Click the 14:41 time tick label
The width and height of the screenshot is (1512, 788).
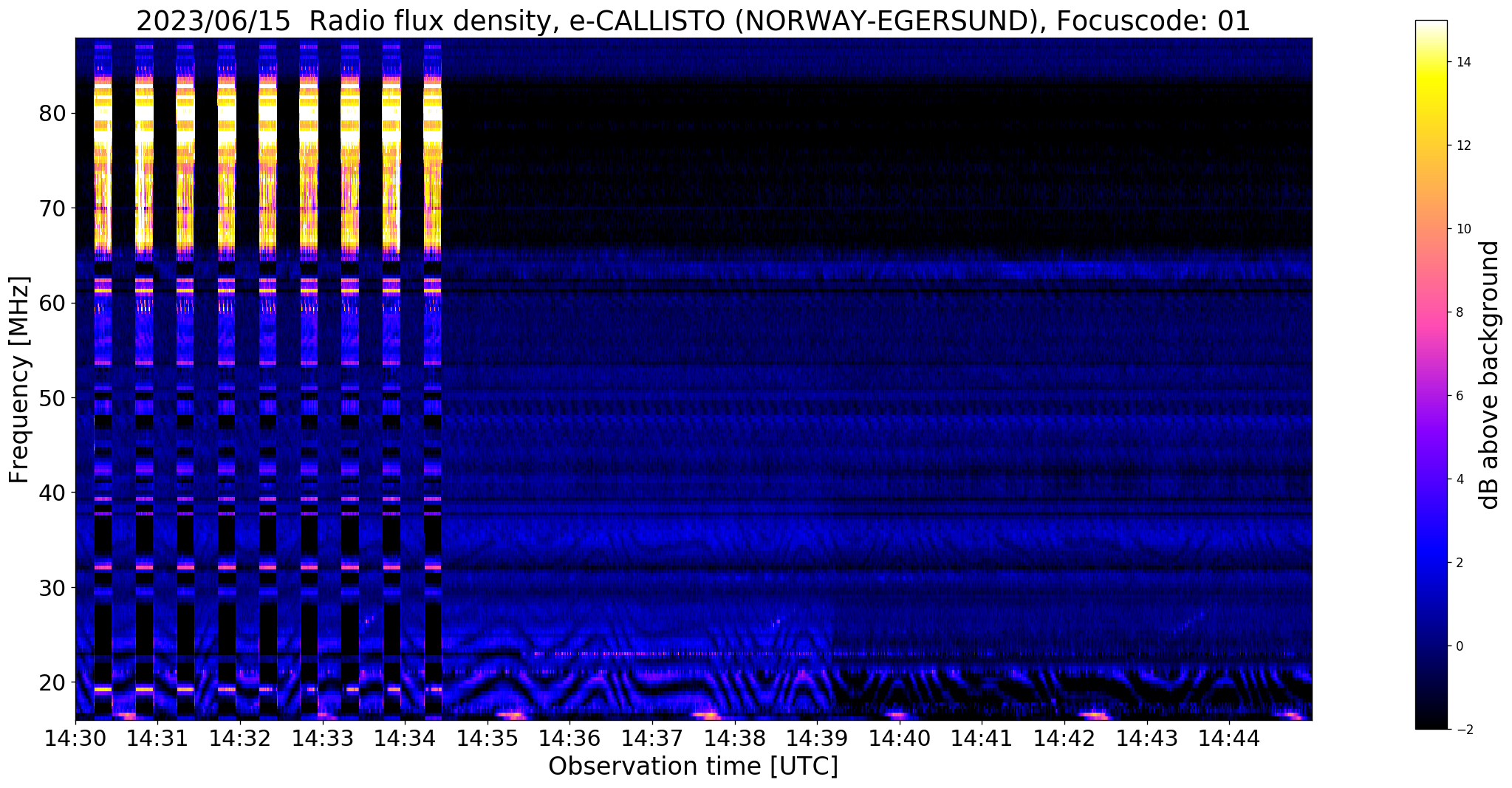click(982, 739)
